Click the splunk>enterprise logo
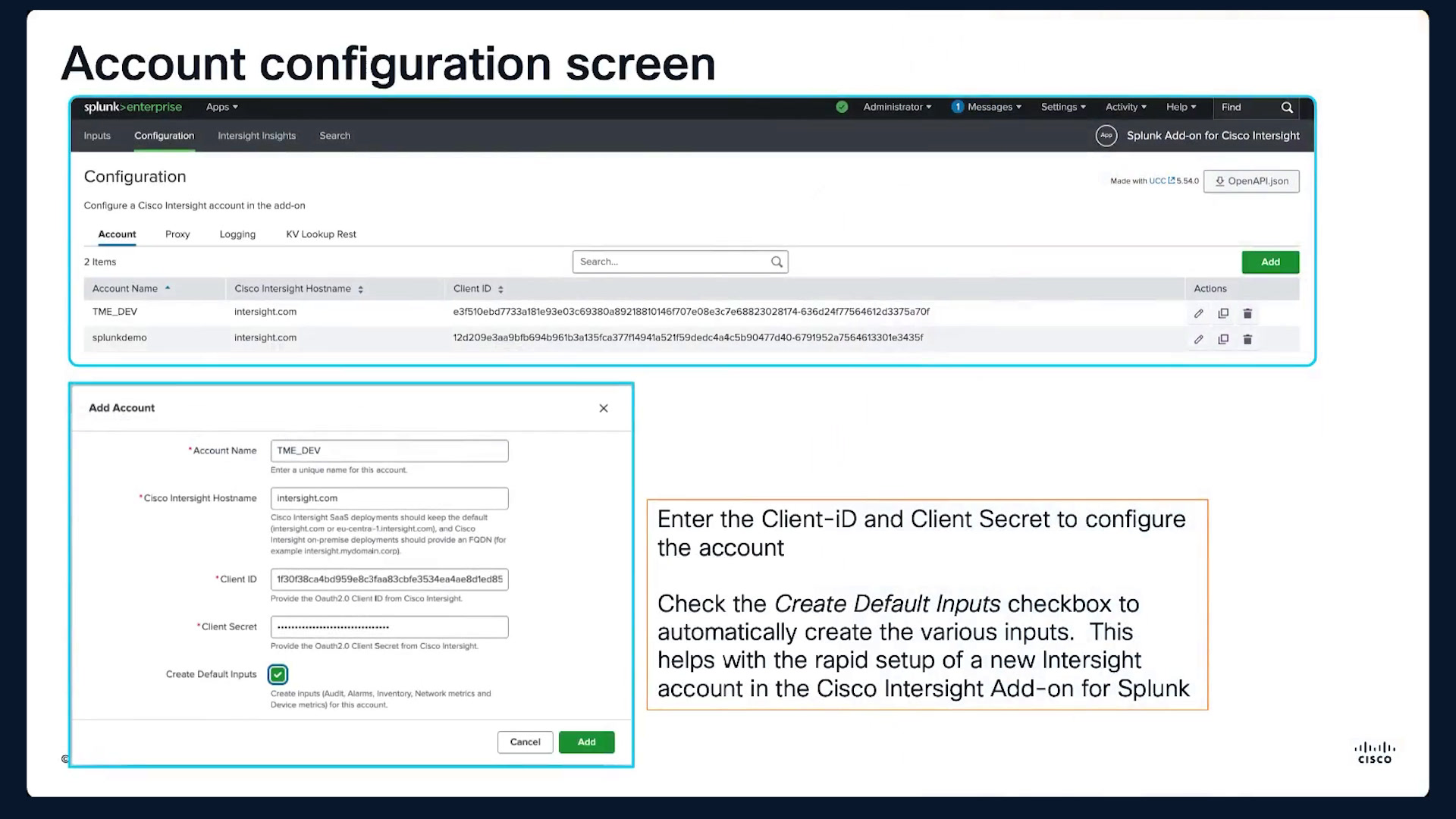 tap(133, 107)
